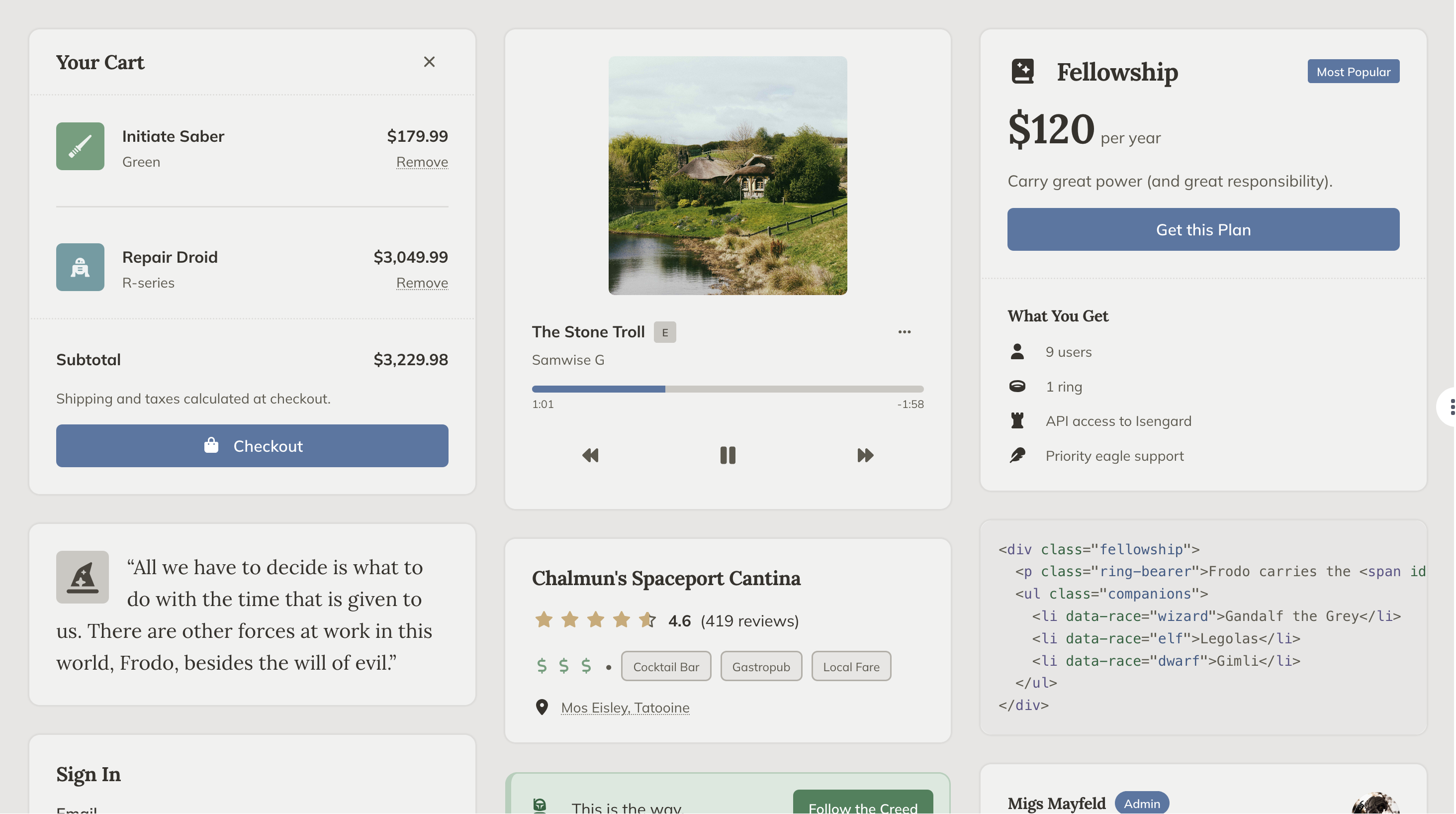Click the $120 price text
The width and height of the screenshot is (1456, 814).
[1051, 129]
